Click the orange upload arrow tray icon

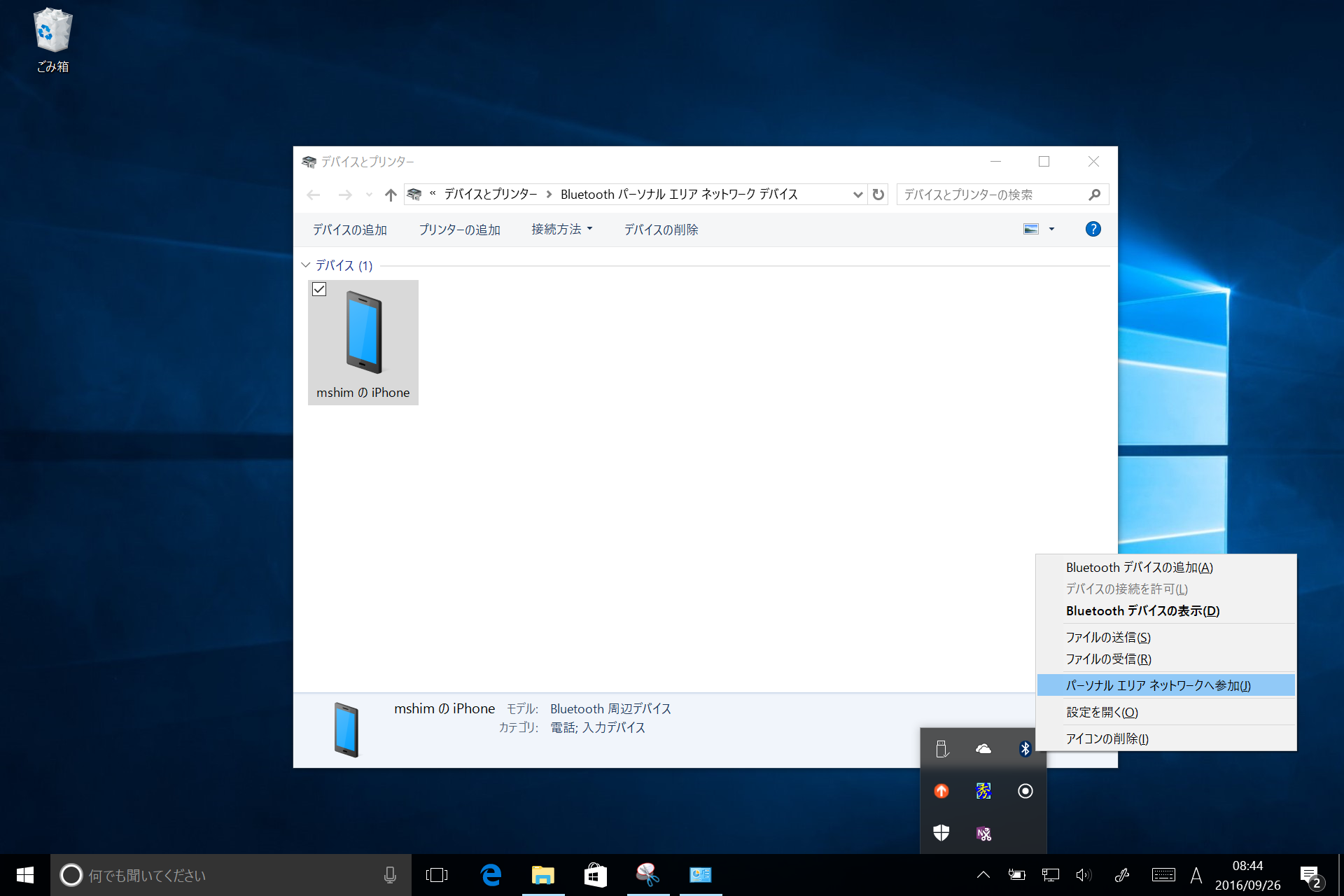941,791
